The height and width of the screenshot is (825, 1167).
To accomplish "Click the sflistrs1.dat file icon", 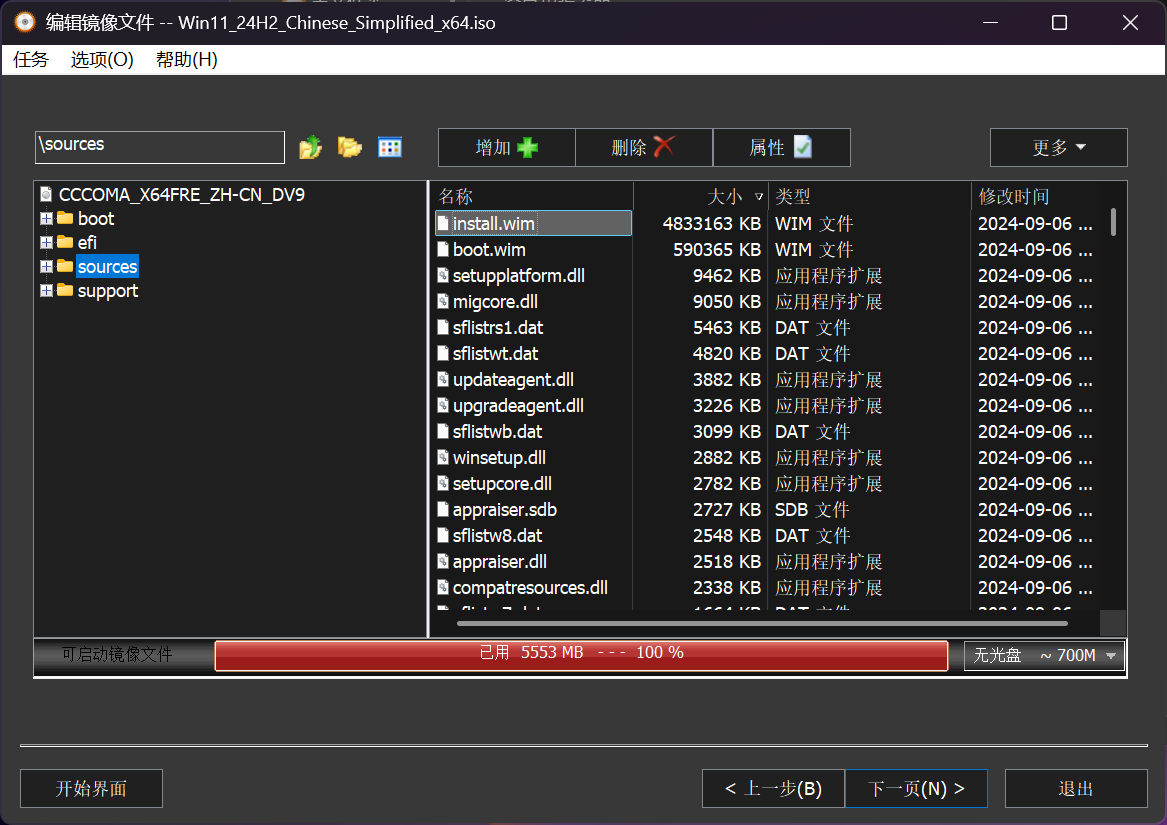I will tap(444, 328).
